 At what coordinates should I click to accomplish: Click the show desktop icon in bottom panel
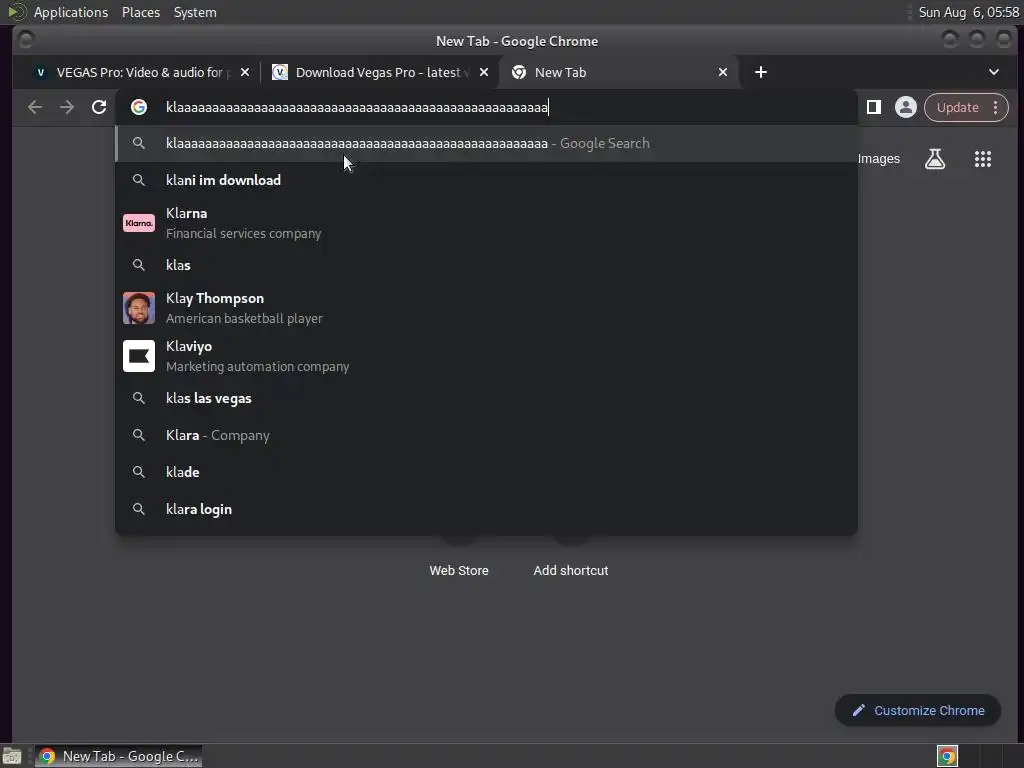[x=12, y=756]
